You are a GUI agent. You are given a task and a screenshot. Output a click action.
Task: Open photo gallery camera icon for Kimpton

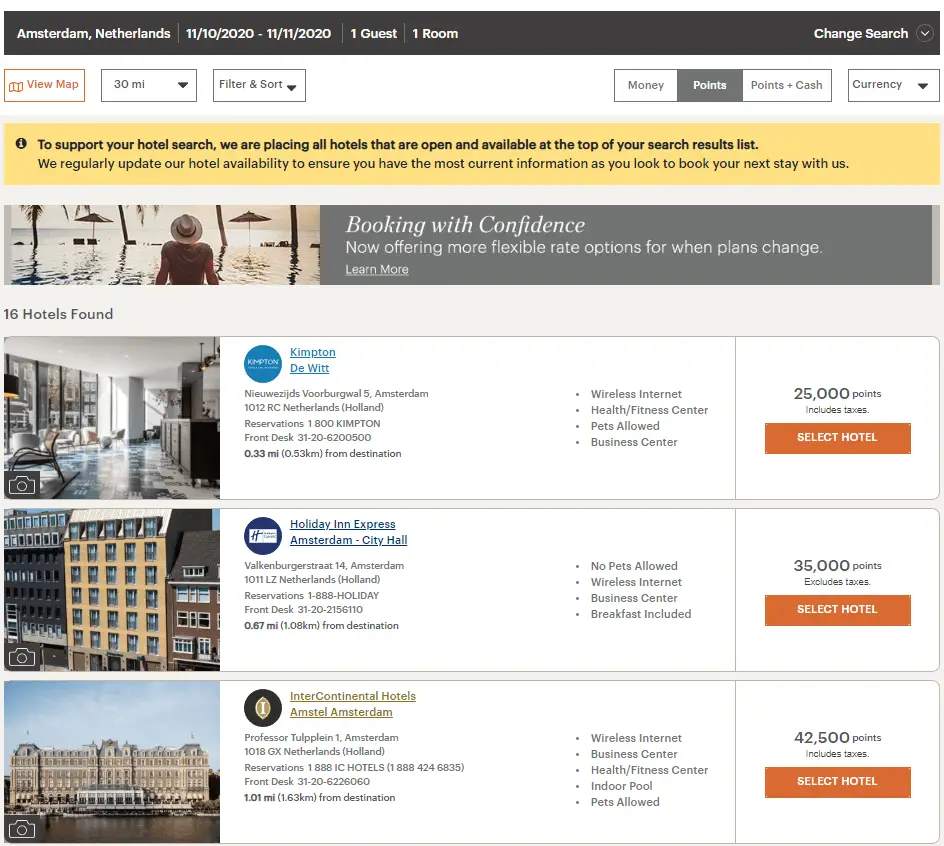click(x=22, y=485)
